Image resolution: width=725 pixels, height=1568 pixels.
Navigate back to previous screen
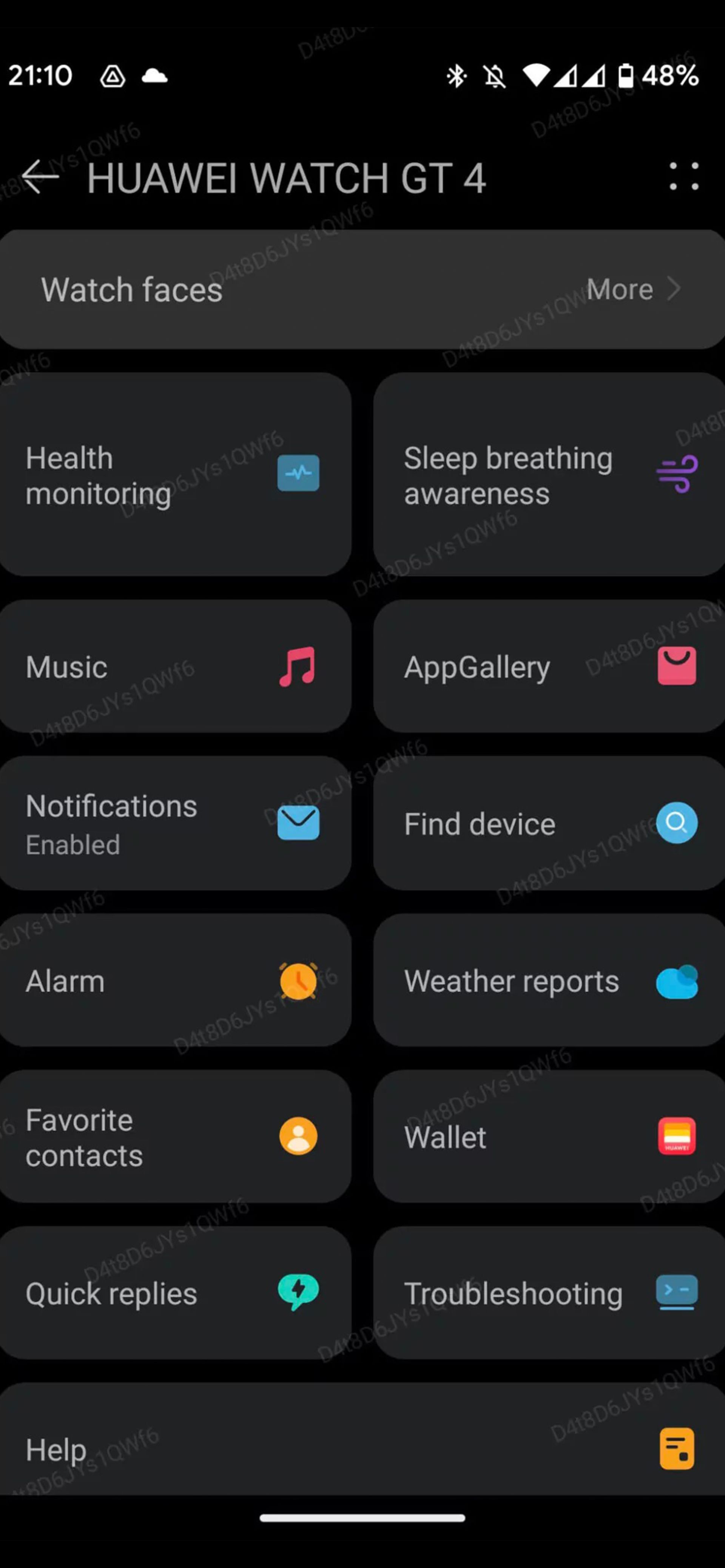[40, 178]
